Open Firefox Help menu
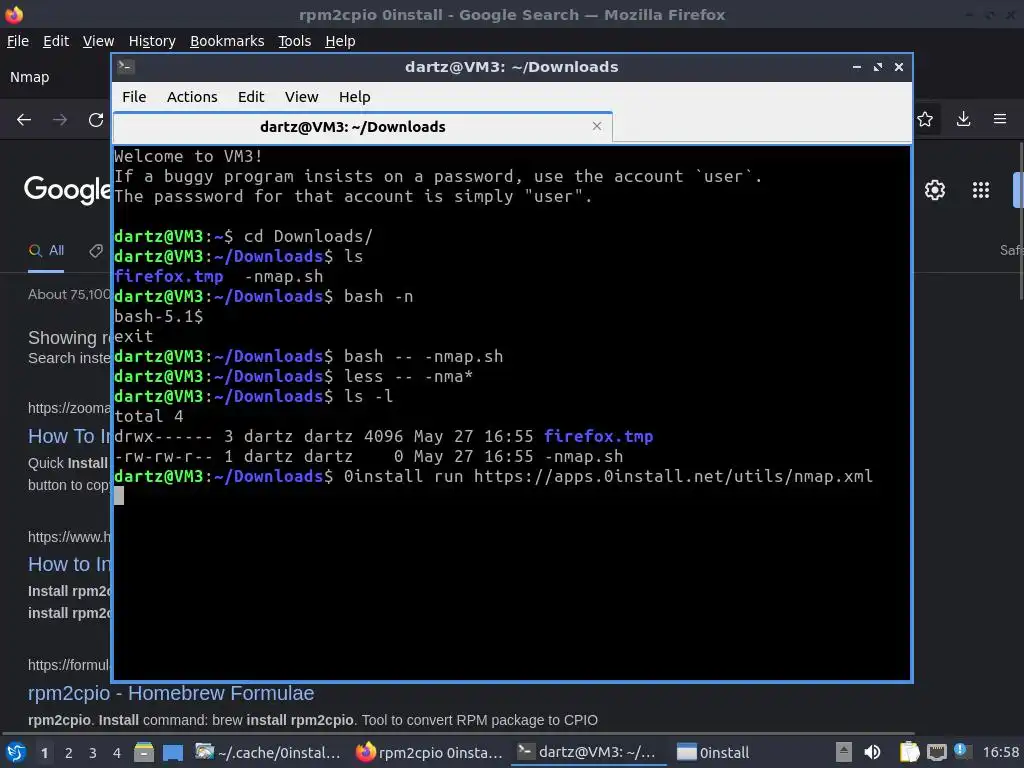 point(340,41)
